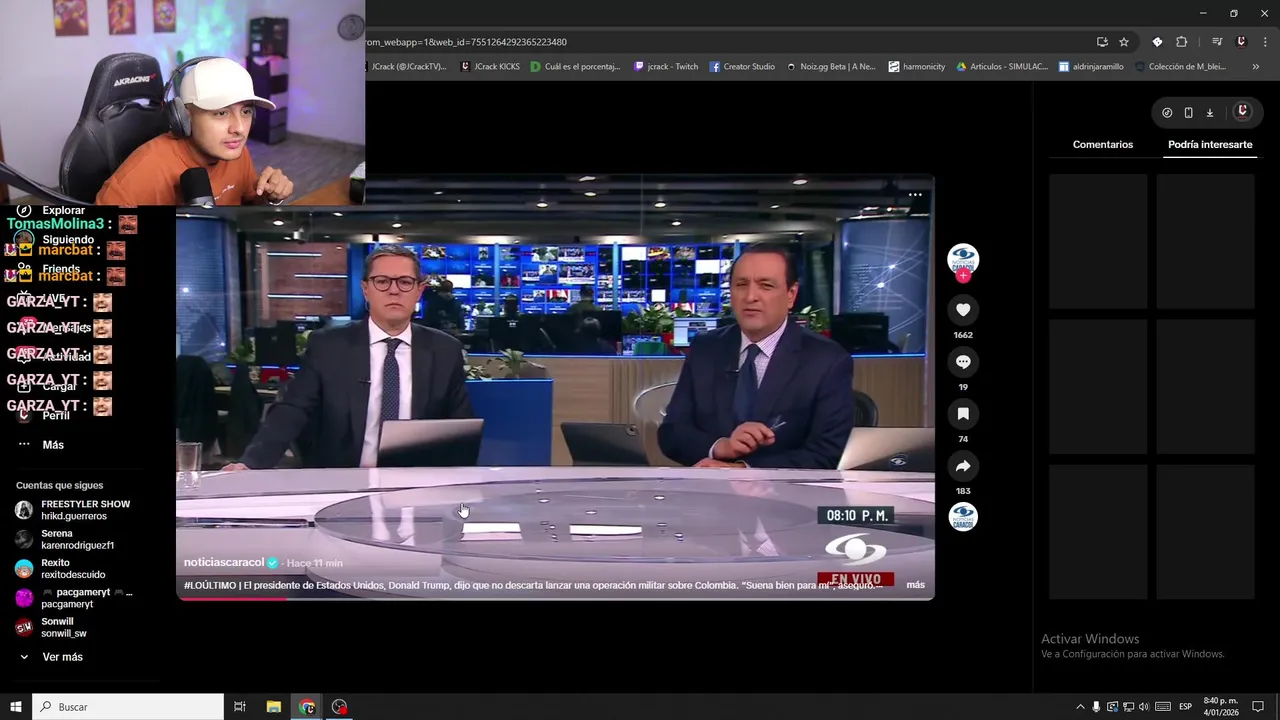This screenshot has height=720, width=1280.
Task: Open the Creator Studio bookmark
Action: click(x=742, y=67)
